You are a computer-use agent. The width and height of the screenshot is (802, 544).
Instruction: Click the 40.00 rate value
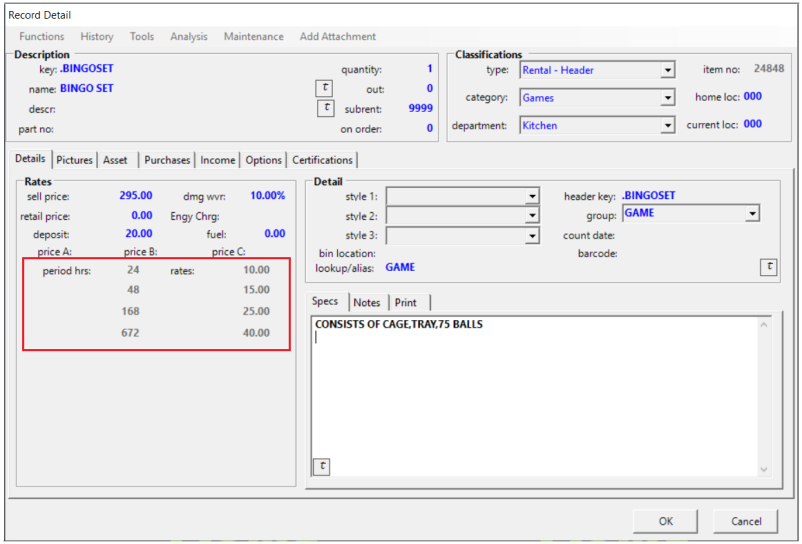click(x=256, y=333)
